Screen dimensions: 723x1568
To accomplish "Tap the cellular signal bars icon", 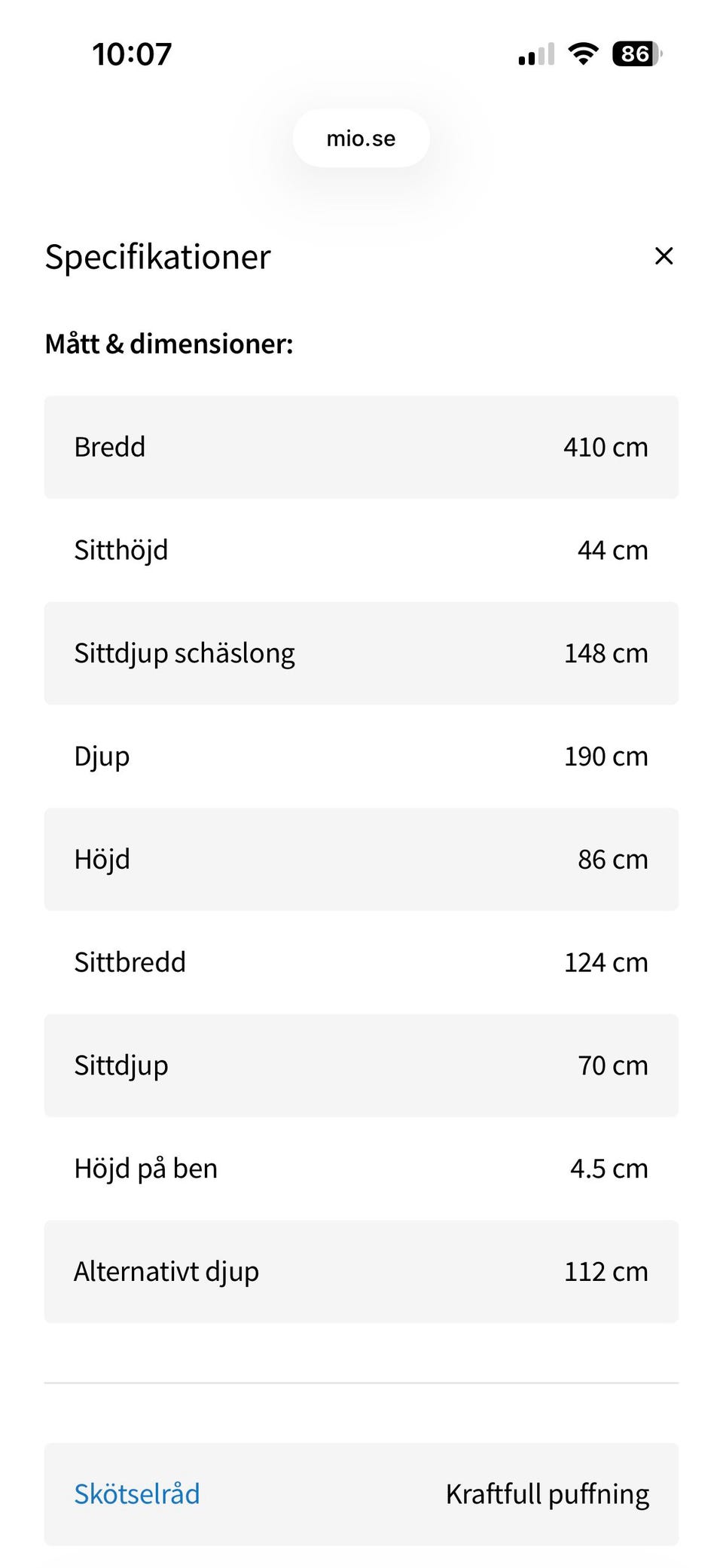I will coord(536,54).
